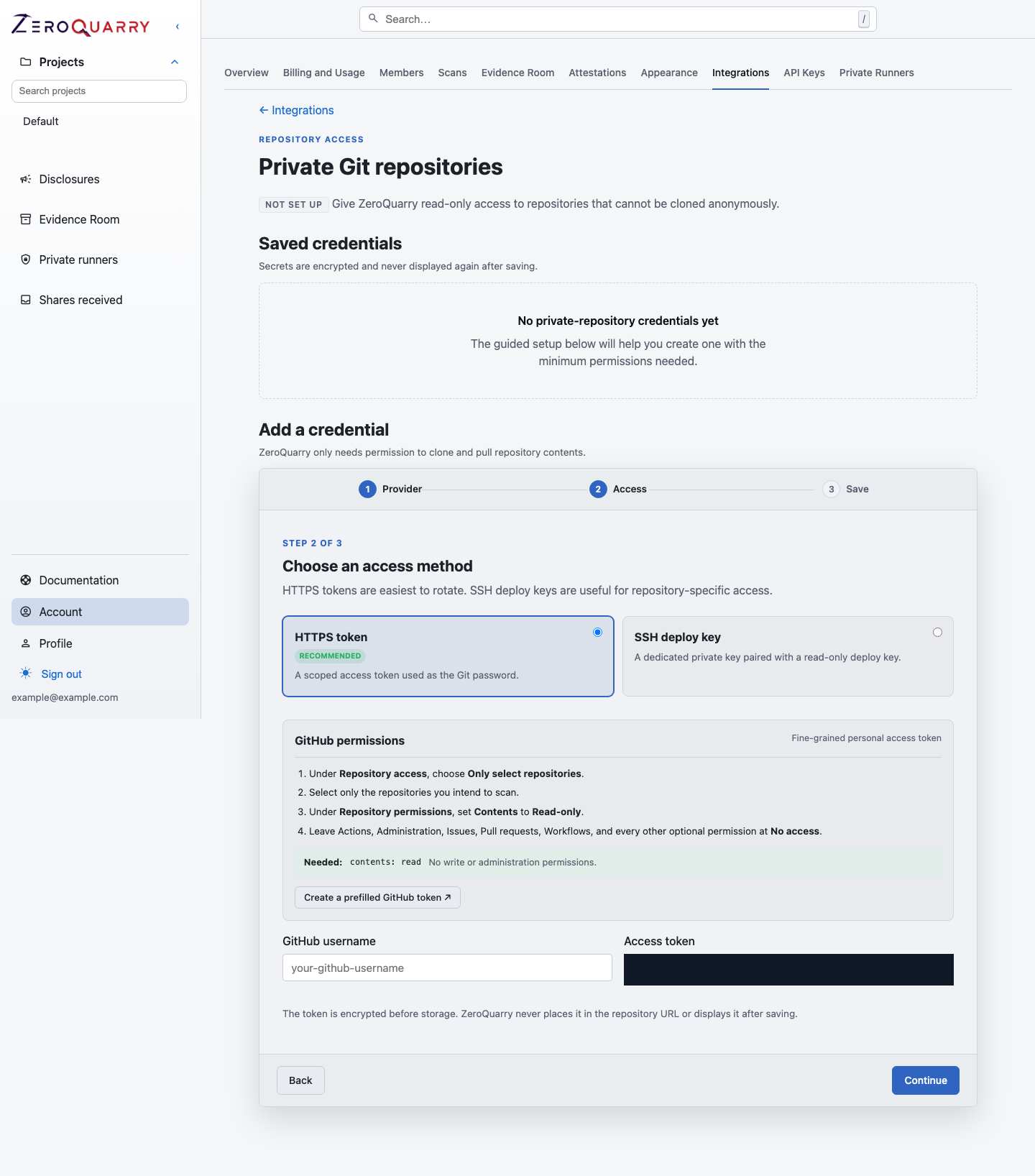Click step 2 Access in the stepper

(x=618, y=490)
